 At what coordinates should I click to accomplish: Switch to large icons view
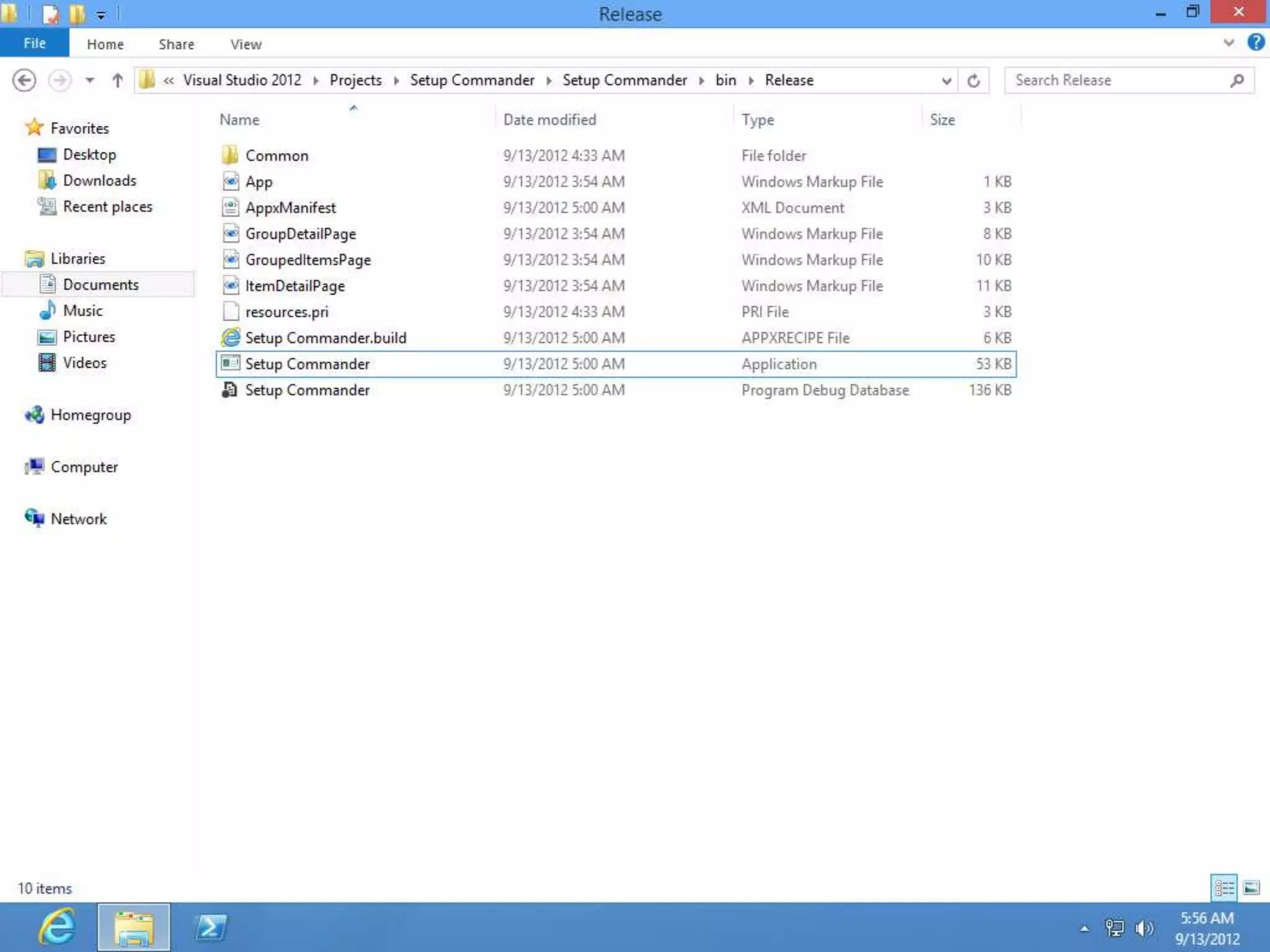pos(1251,888)
